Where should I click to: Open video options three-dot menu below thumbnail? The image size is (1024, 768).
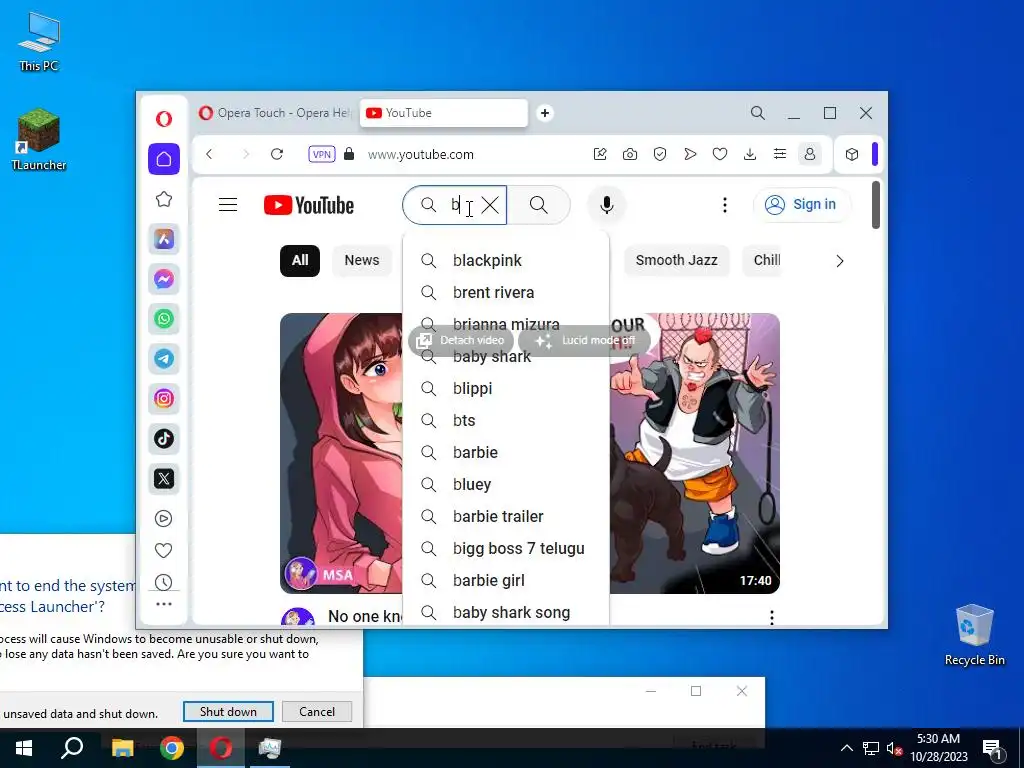[772, 617]
